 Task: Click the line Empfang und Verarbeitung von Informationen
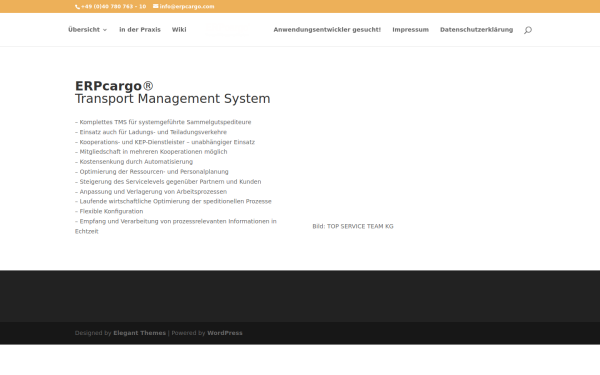point(176,226)
